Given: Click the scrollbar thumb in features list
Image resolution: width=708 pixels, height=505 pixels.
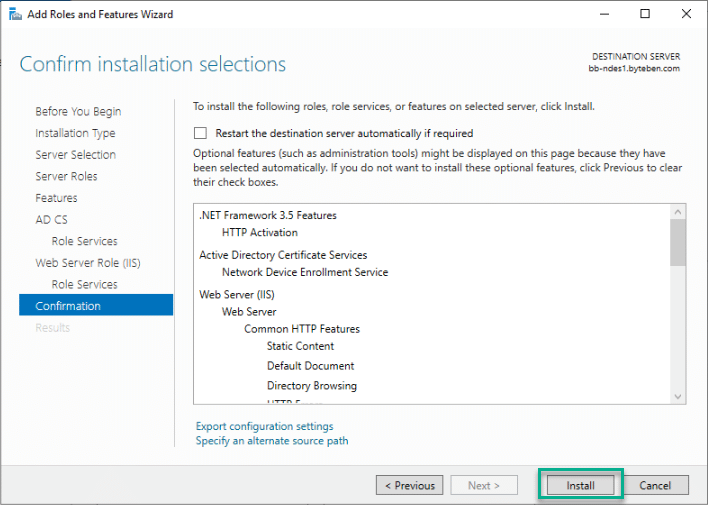Looking at the screenshot, I should click(x=678, y=243).
